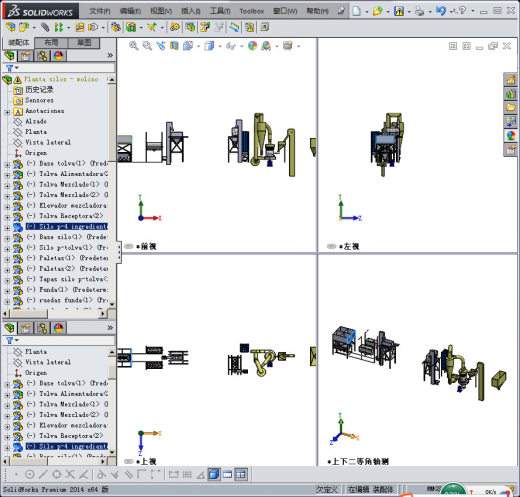Viewport: 520px width, 497px height.
Task: Select Origen in lower feature tree
Action: tap(36, 373)
